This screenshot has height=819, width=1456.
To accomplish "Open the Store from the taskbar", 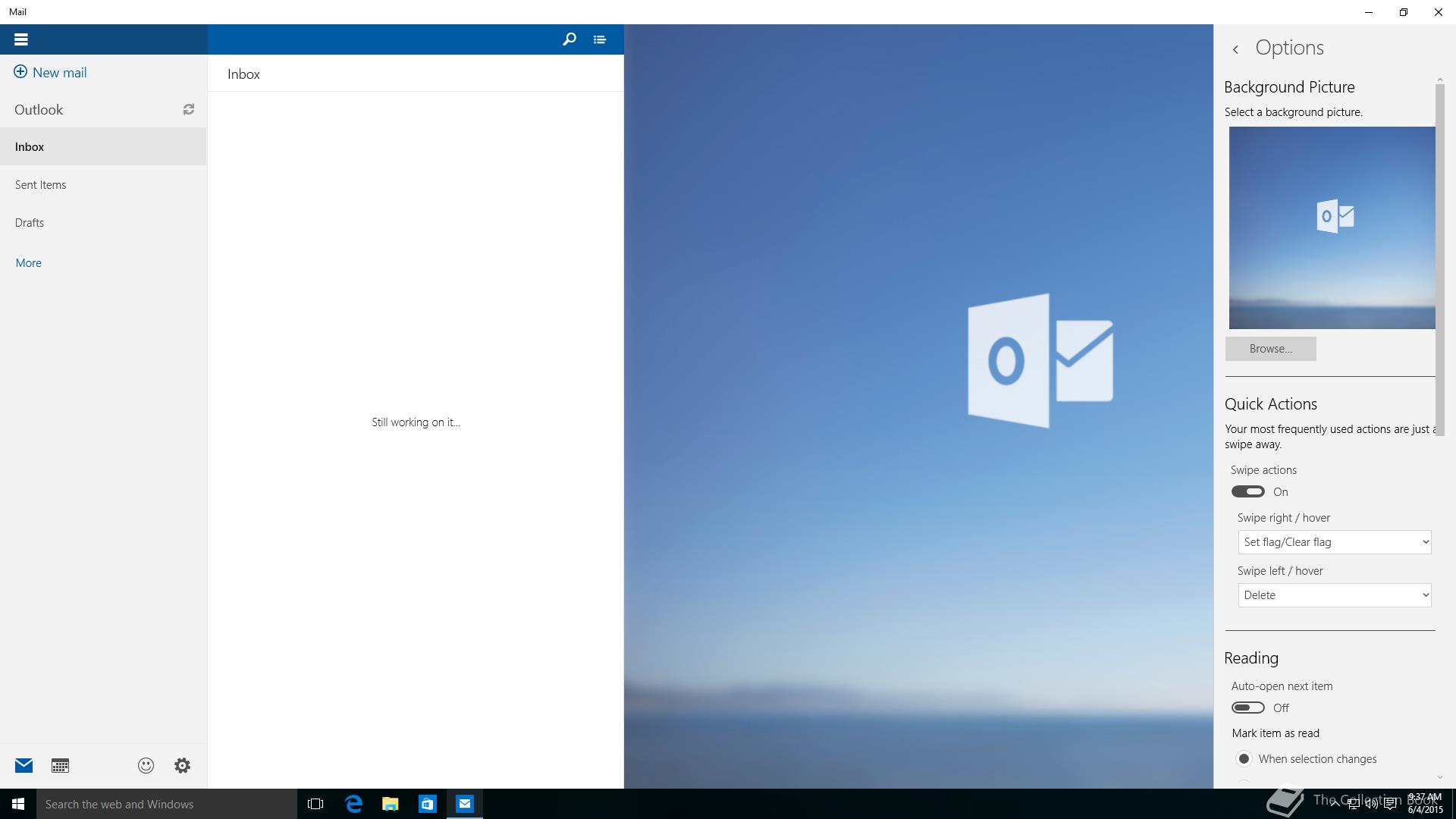I will [x=428, y=804].
